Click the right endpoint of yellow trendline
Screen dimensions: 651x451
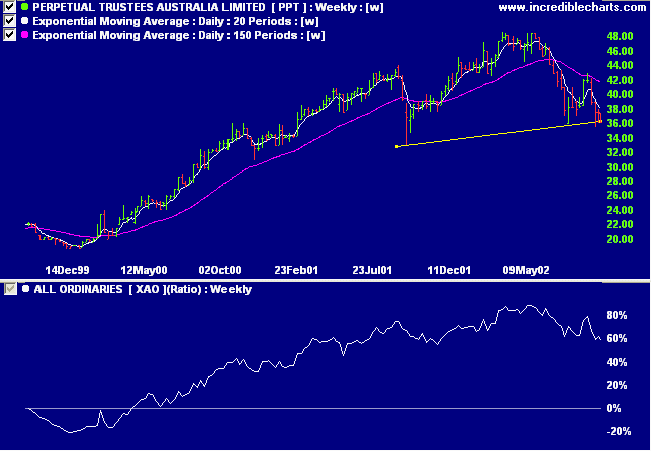600,122
